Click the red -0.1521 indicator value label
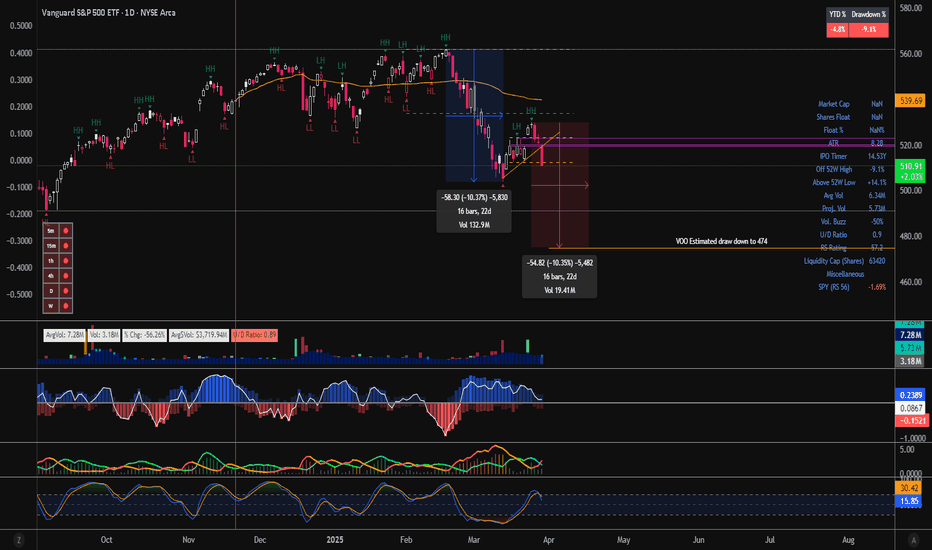 coord(911,420)
